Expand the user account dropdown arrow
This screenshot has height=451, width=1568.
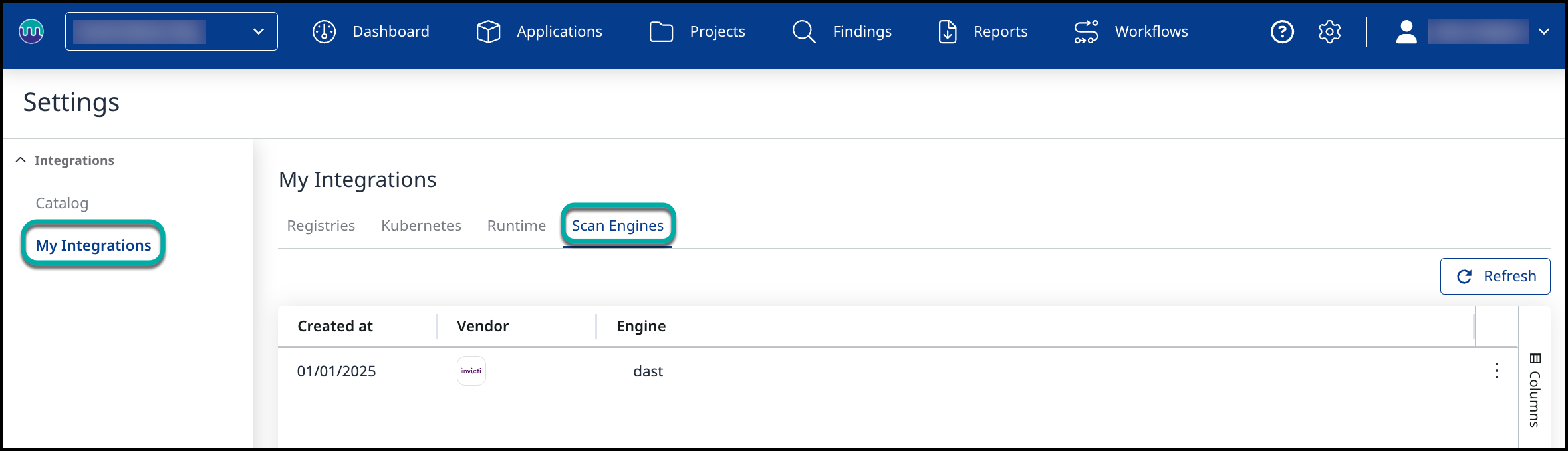pyautogui.click(x=1544, y=31)
